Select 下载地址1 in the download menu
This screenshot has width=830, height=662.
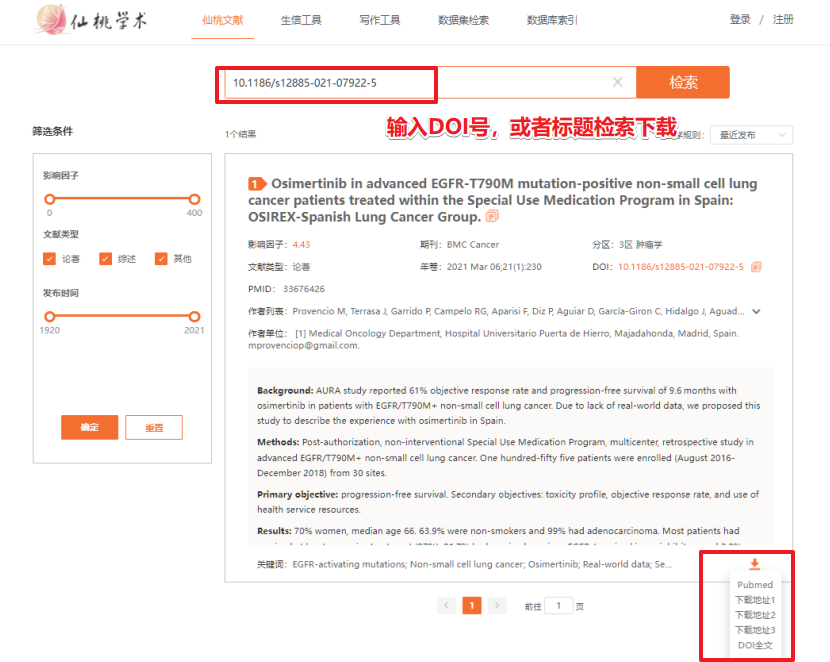click(755, 600)
